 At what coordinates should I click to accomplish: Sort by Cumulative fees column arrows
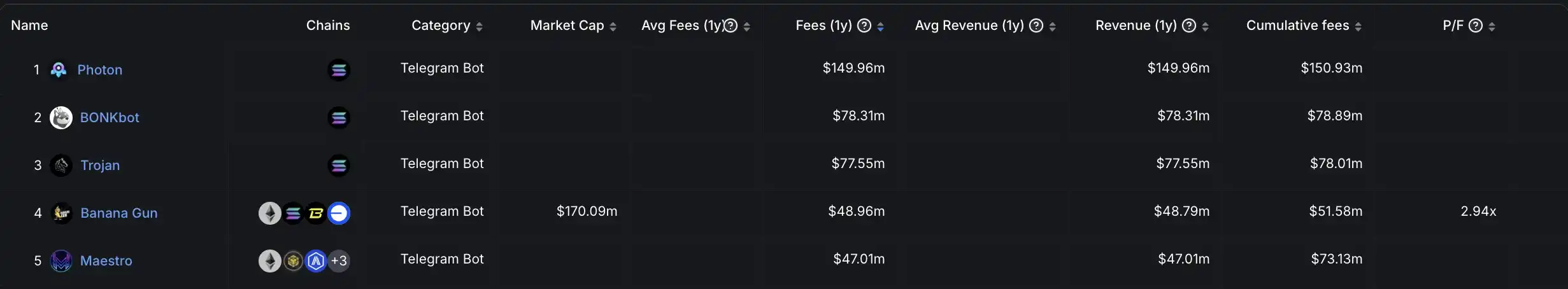1358,26
